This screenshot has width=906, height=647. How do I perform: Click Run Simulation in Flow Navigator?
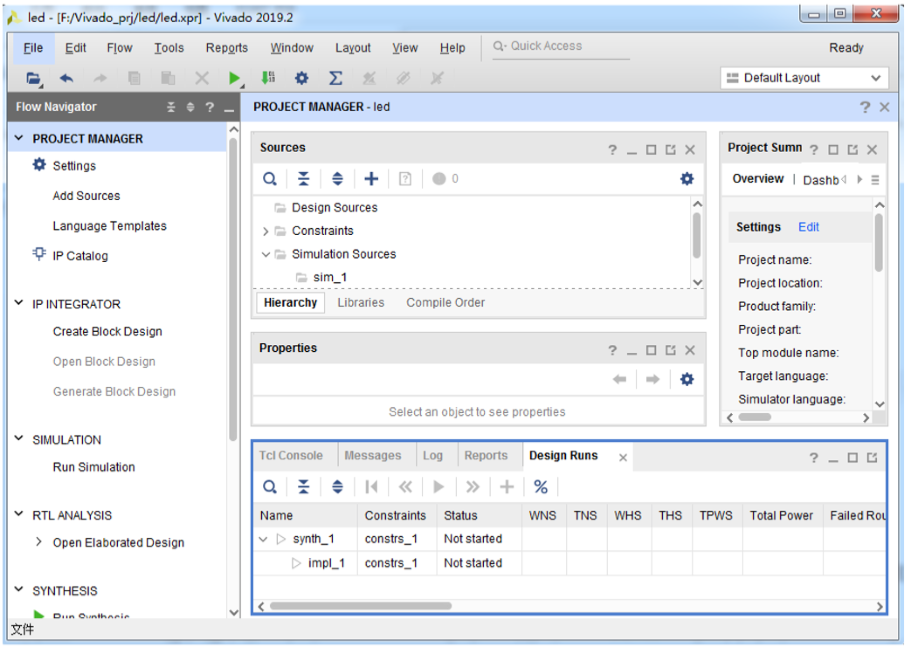(x=94, y=467)
